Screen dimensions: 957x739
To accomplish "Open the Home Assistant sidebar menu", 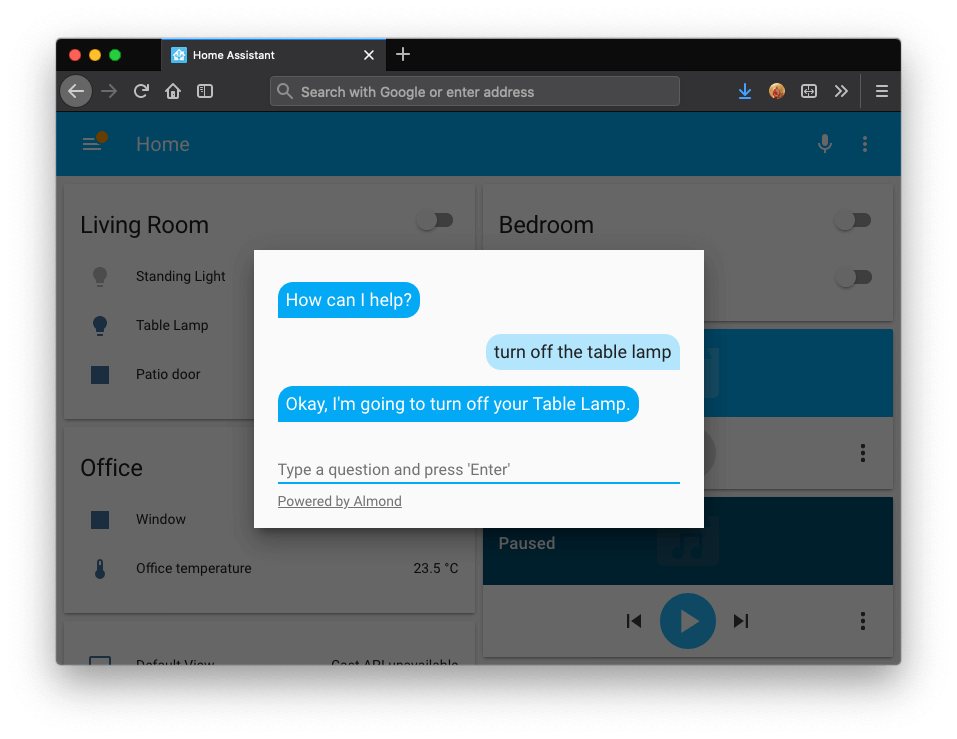I will (90, 143).
